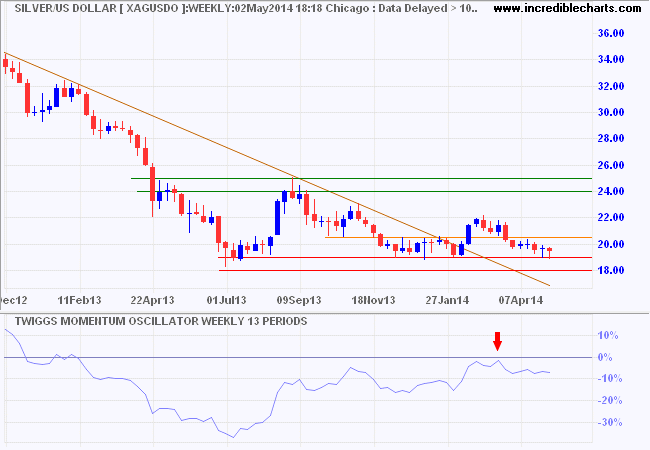Click the 09Sep13 date label
Screen dimensions: 650x450
[299, 300]
